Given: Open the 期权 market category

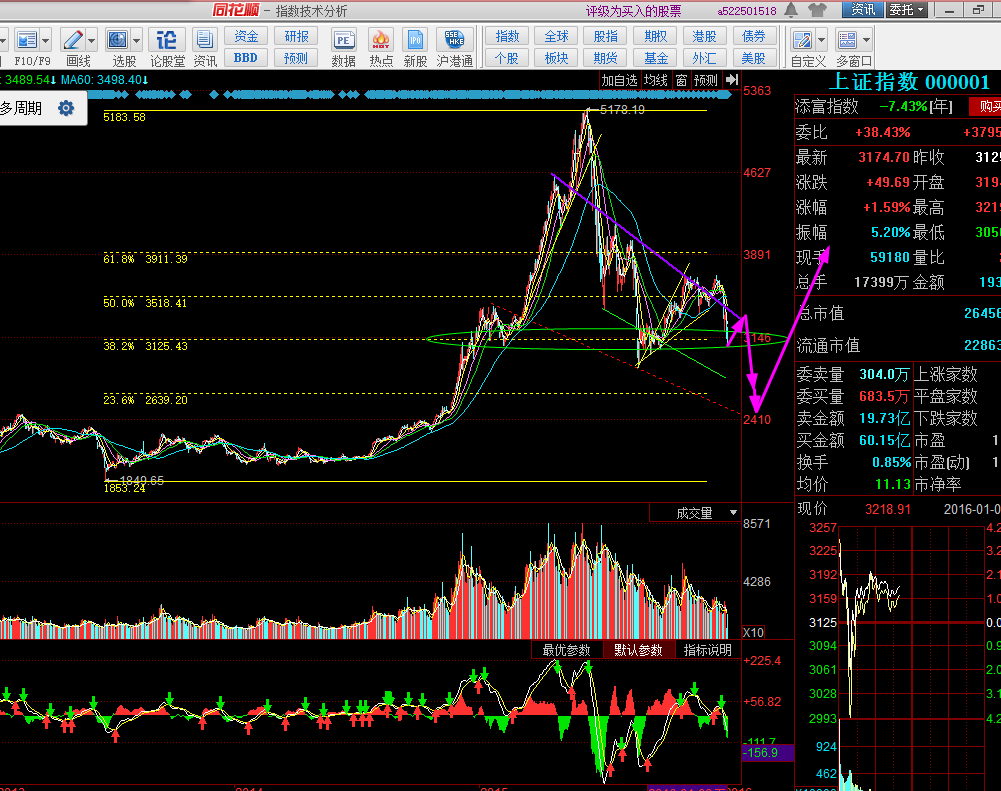Looking at the screenshot, I should [x=655, y=36].
